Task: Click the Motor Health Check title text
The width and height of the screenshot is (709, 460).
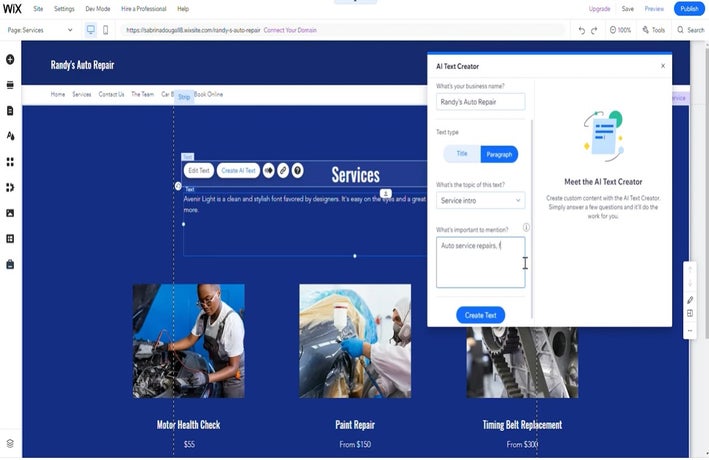Action: coord(189,425)
